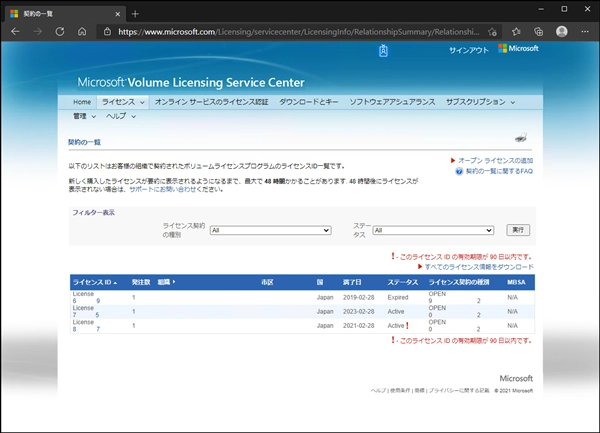Maximize the browser window
The height and width of the screenshot is (433, 600).
coord(564,9)
